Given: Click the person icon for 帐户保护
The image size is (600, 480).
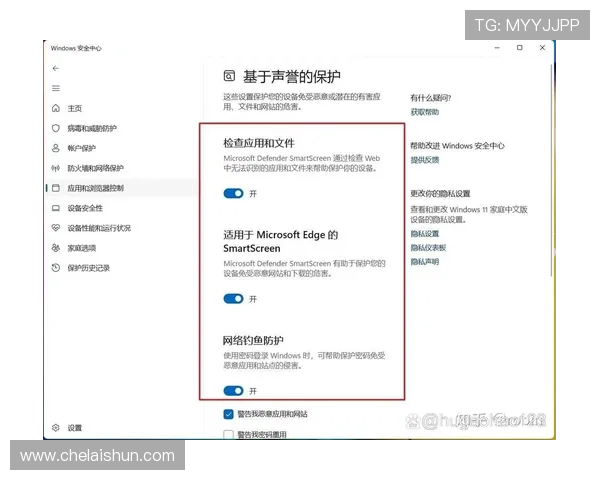Looking at the screenshot, I should coord(56,148).
